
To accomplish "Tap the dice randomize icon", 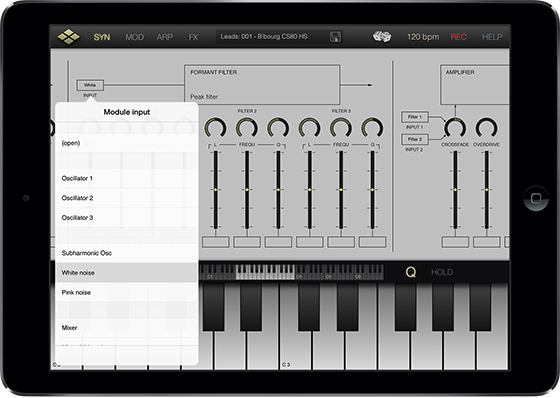I will point(382,36).
